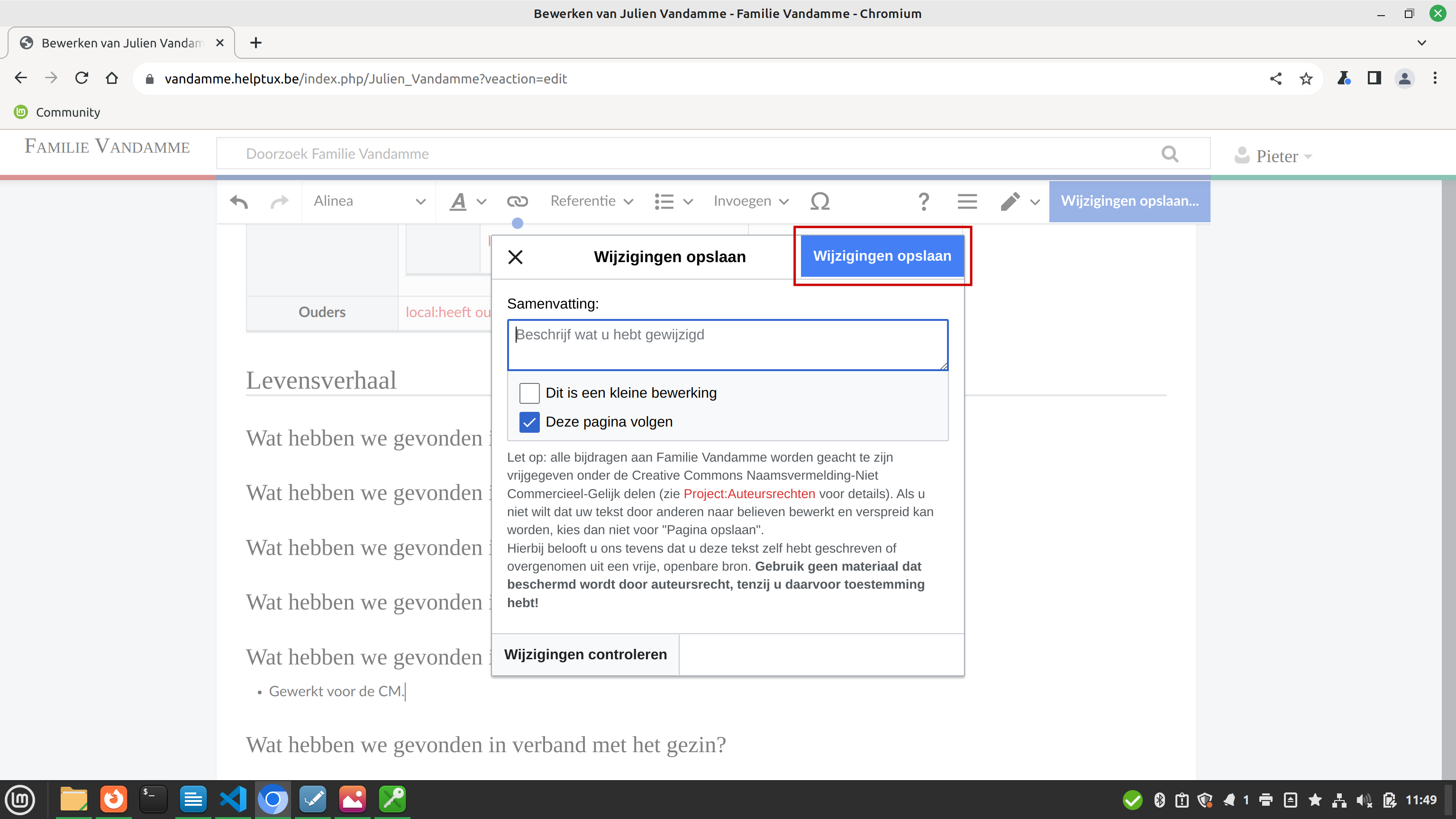
Task: Open the special character Omega tool
Action: pos(819,201)
